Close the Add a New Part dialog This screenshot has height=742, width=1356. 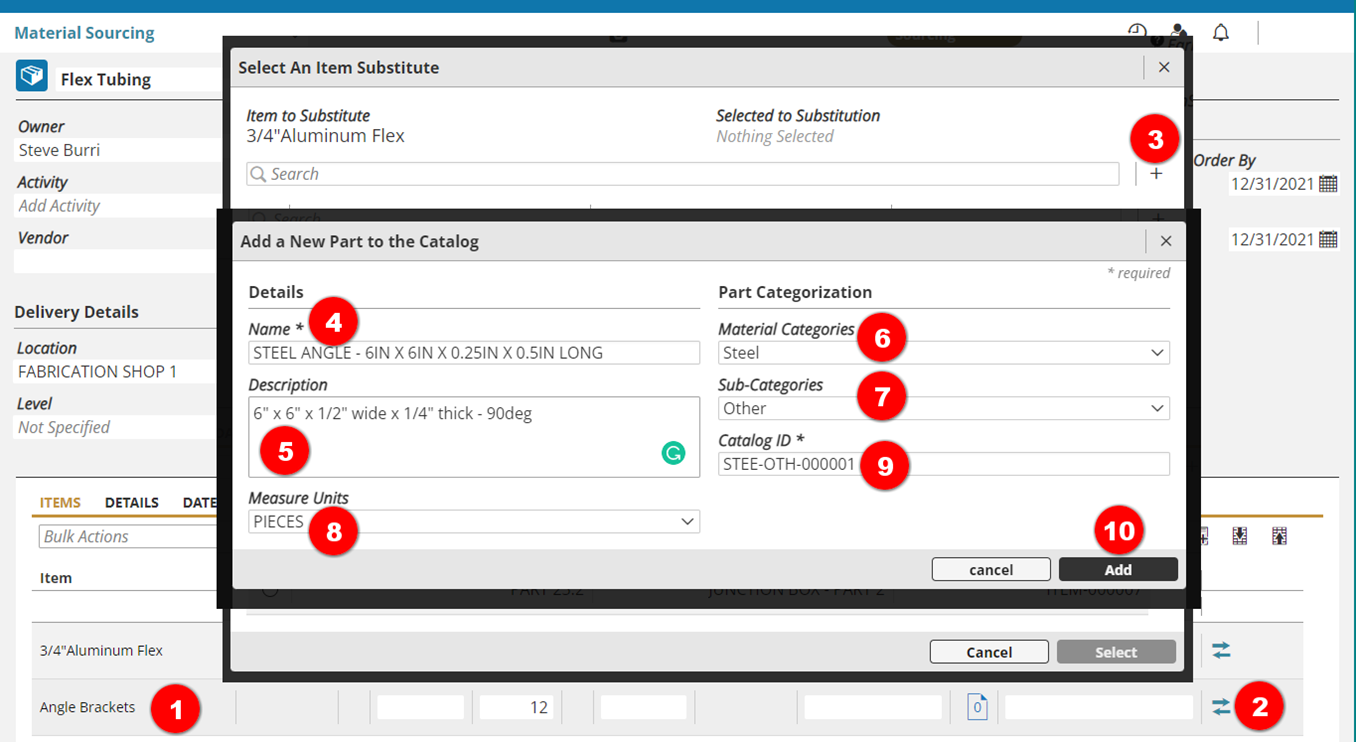coord(1165,241)
